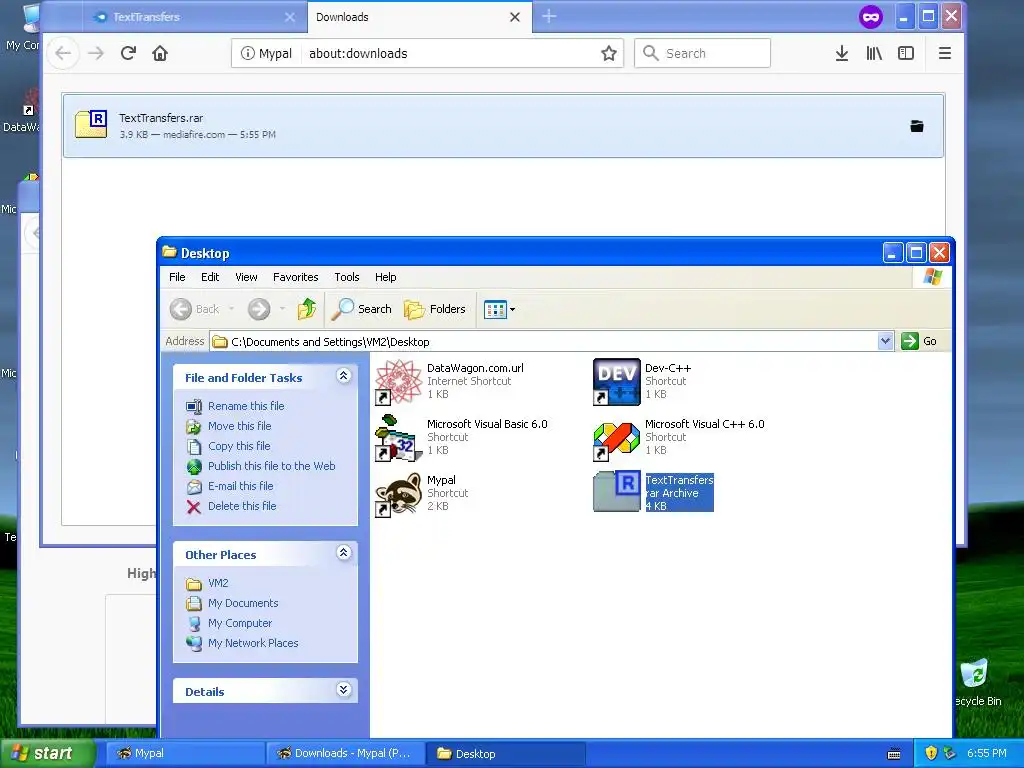Focus the Mypal Search box
The height and width of the screenshot is (768, 1024).
click(x=703, y=53)
